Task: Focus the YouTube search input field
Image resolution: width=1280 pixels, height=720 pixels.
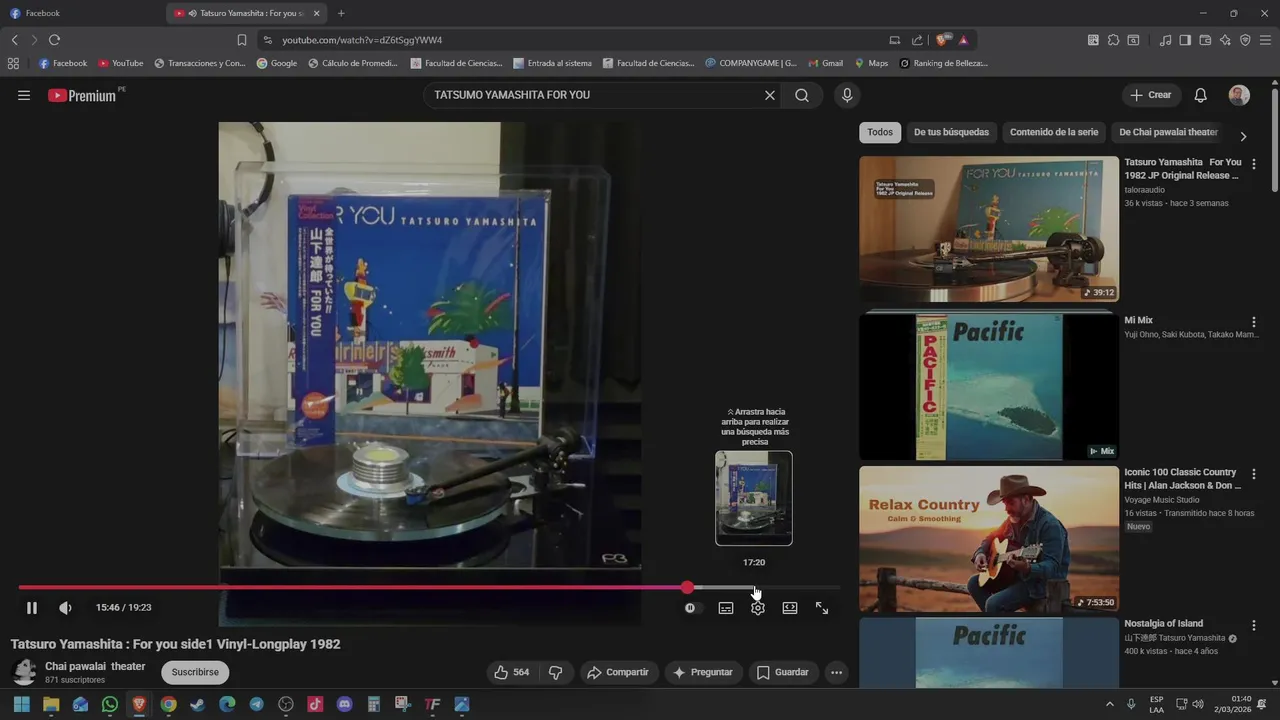Action: click(595, 95)
